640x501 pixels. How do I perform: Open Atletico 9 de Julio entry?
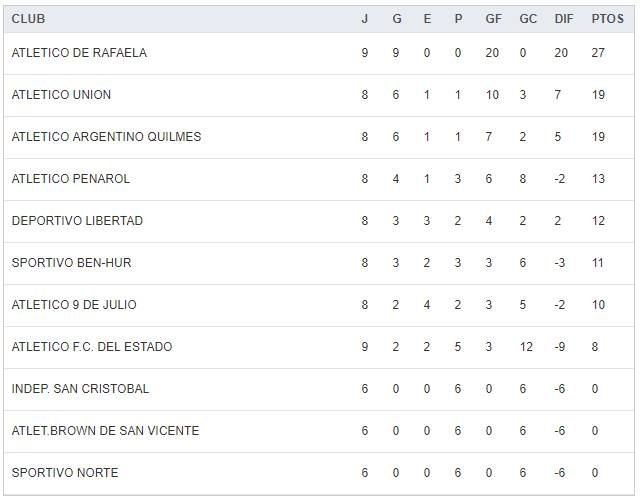click(74, 305)
